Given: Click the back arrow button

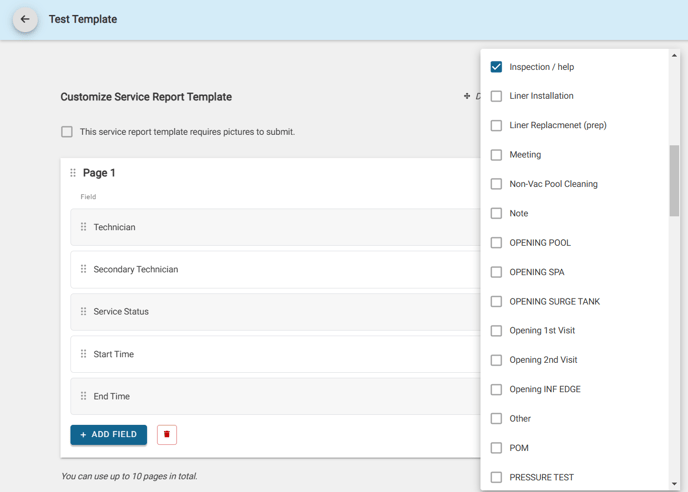Looking at the screenshot, I should pos(25,19).
